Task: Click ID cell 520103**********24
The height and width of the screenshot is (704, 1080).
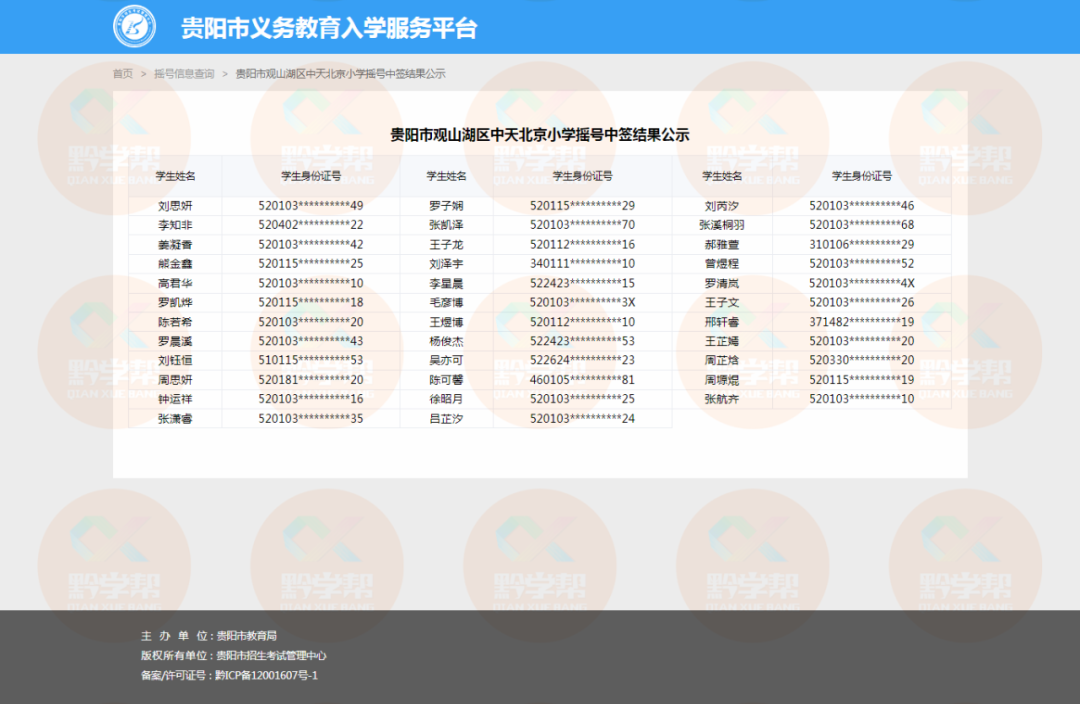Action: (x=583, y=418)
